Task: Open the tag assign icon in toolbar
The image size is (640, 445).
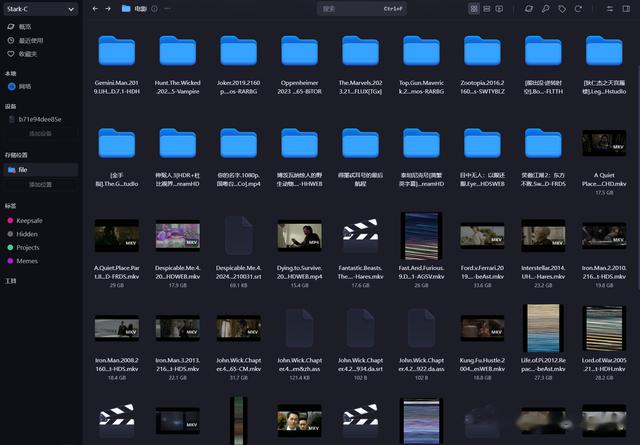Action: tap(562, 9)
